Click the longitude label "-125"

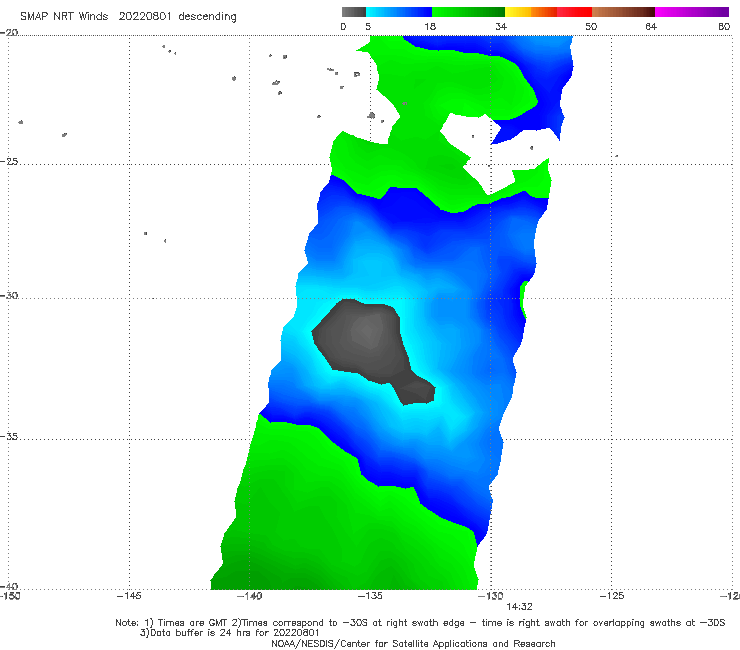pos(612,596)
